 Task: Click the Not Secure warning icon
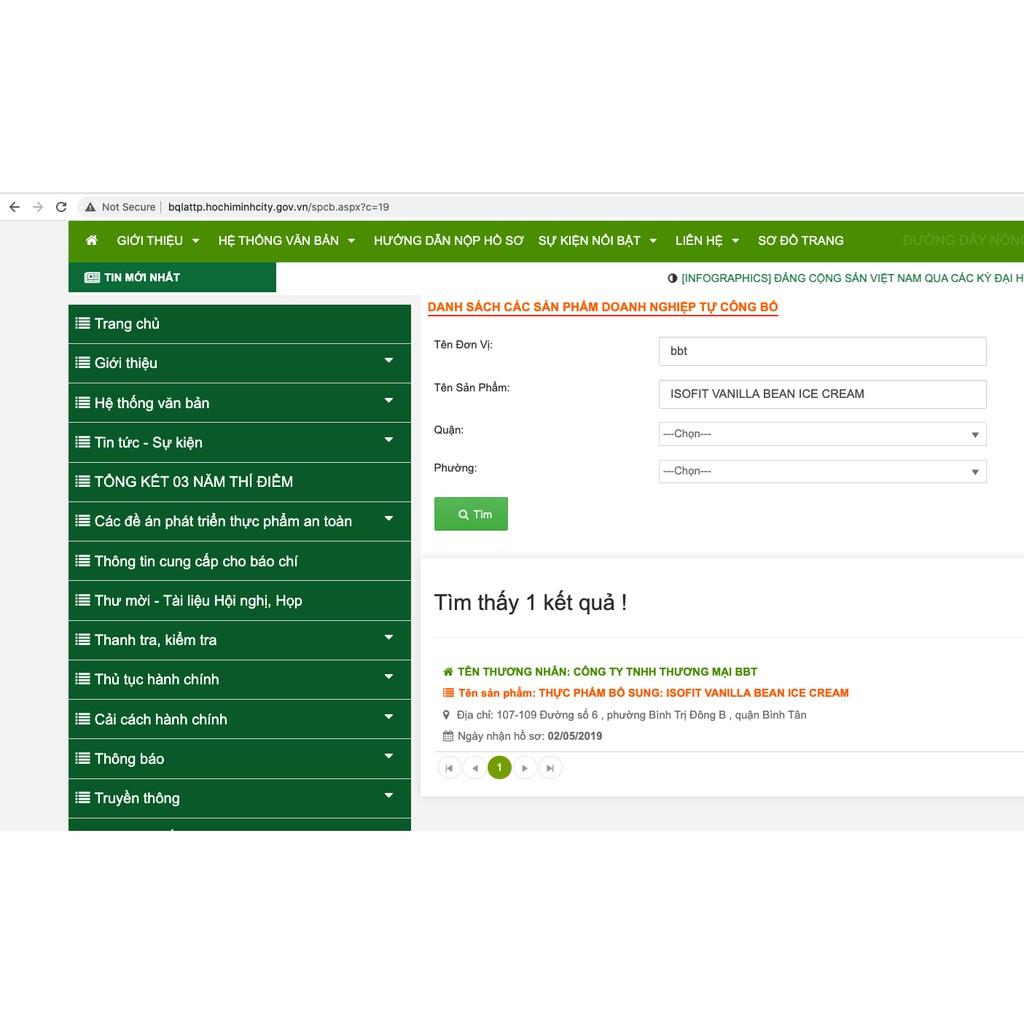point(90,207)
